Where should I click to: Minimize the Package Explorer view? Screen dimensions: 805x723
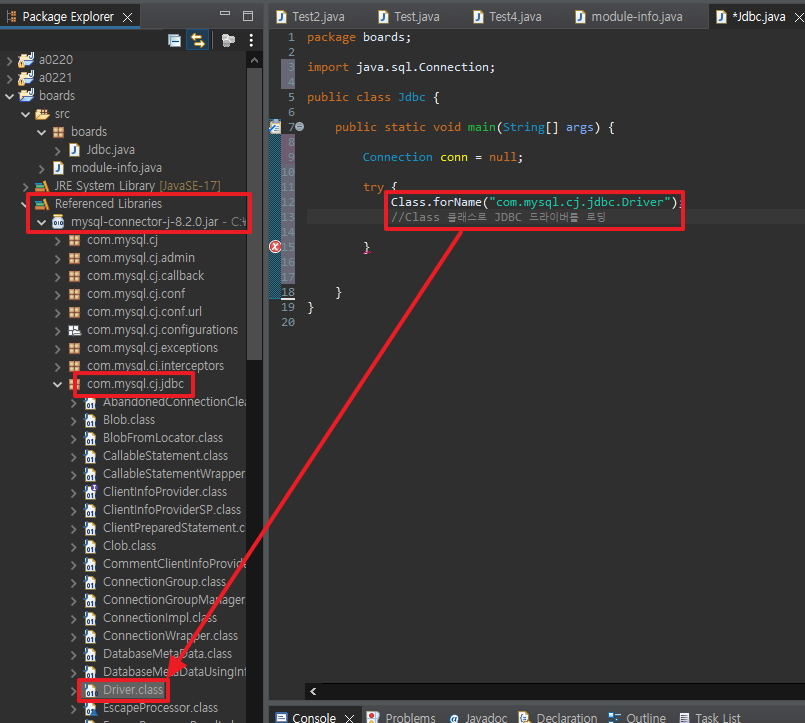pyautogui.click(x=225, y=14)
